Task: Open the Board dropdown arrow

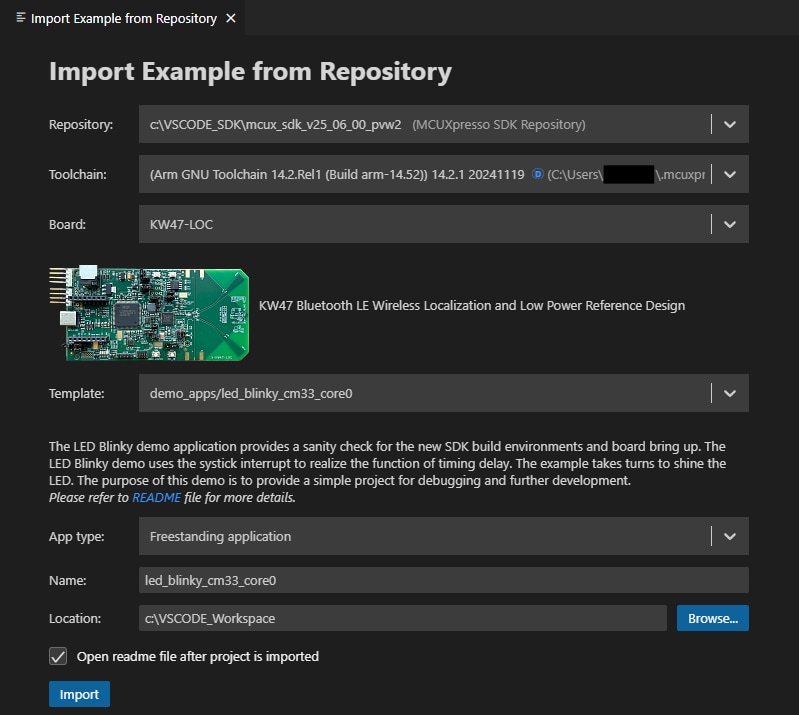Action: (x=730, y=224)
